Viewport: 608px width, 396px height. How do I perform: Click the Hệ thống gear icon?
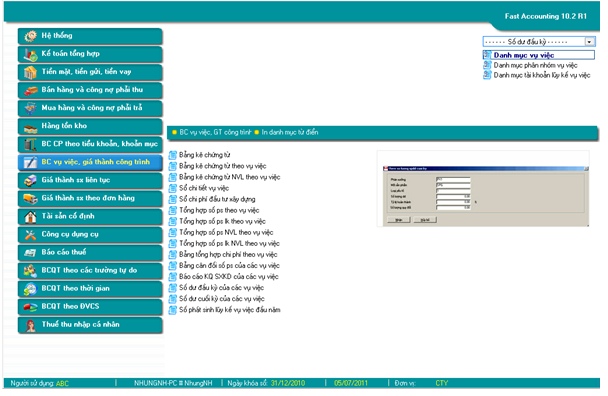tap(30, 36)
